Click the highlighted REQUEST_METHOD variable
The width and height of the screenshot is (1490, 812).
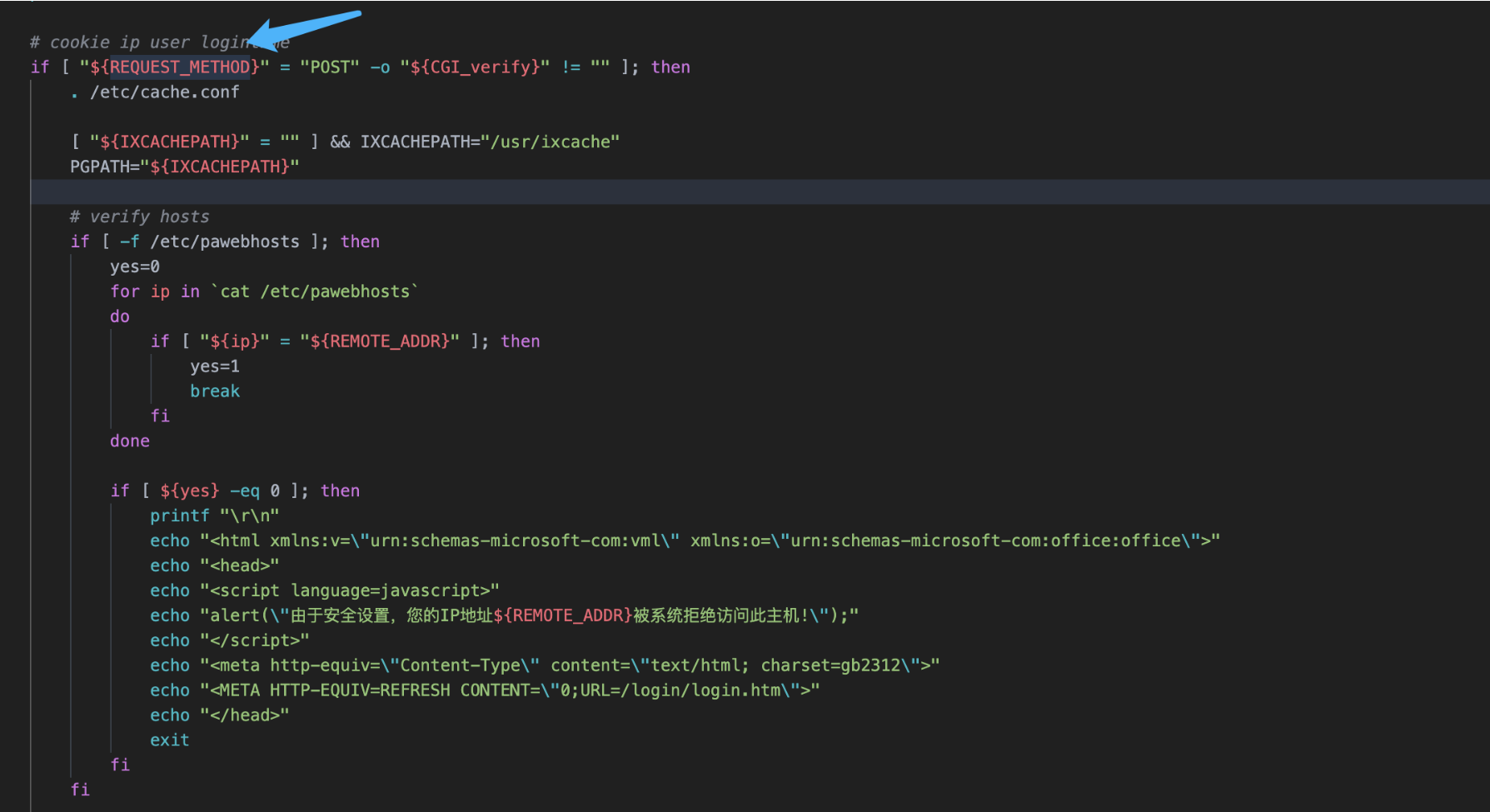179,67
